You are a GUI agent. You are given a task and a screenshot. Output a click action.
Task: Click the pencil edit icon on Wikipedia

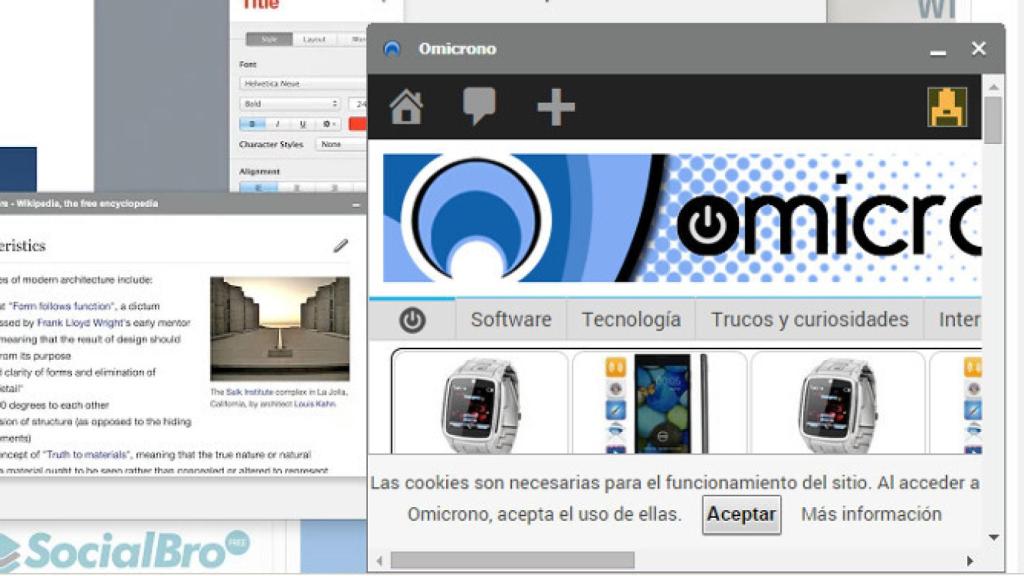341,245
